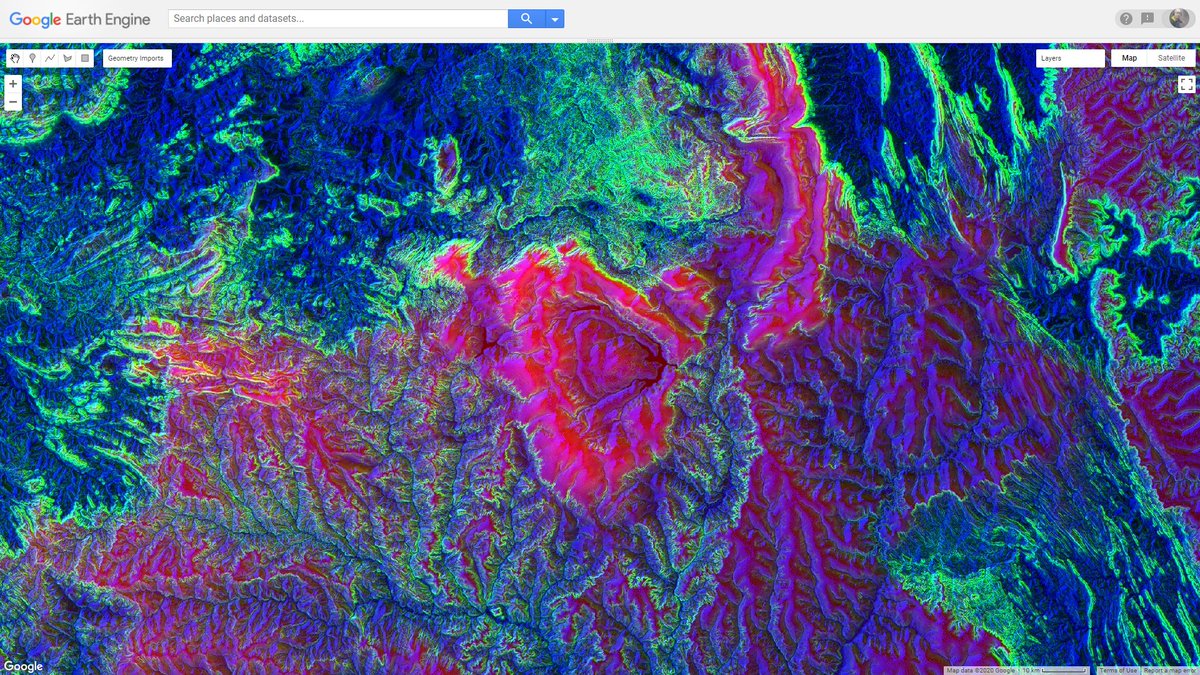
Task: Open the Geometry Imports panel
Action: 135,58
